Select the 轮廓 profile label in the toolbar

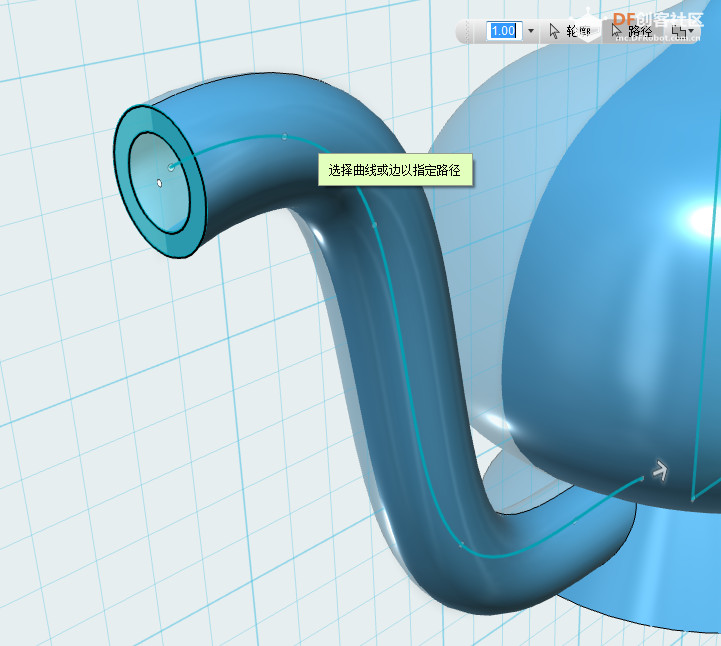[x=578, y=31]
